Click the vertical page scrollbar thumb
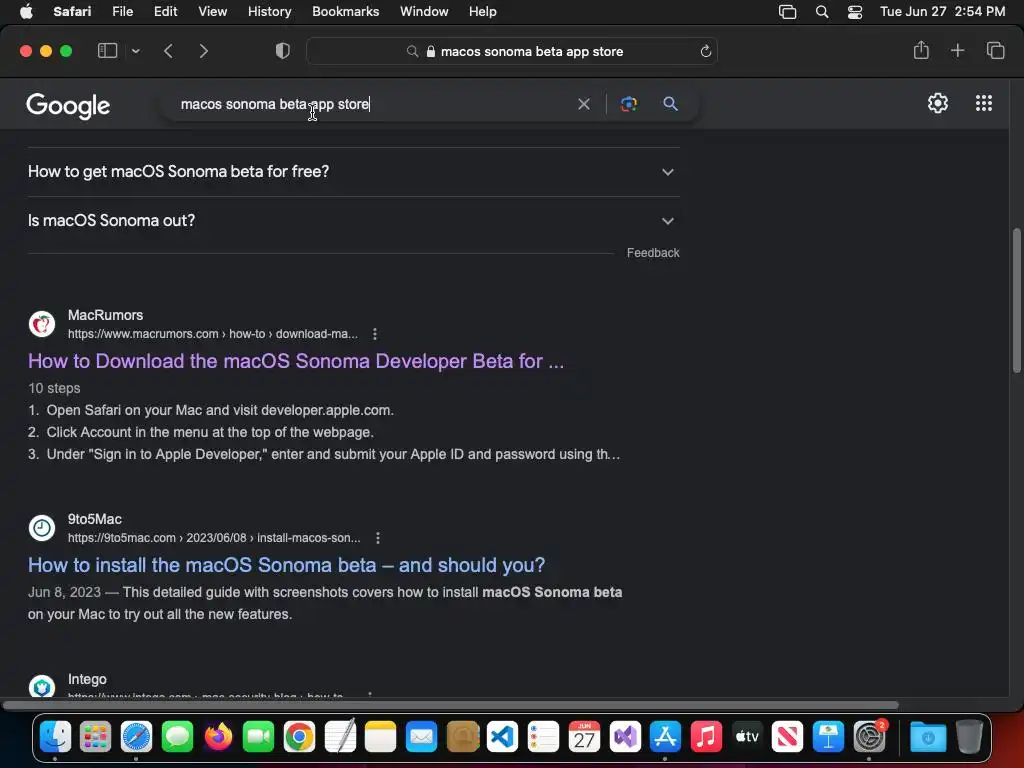Image resolution: width=1024 pixels, height=768 pixels. pyautogui.click(x=1016, y=300)
